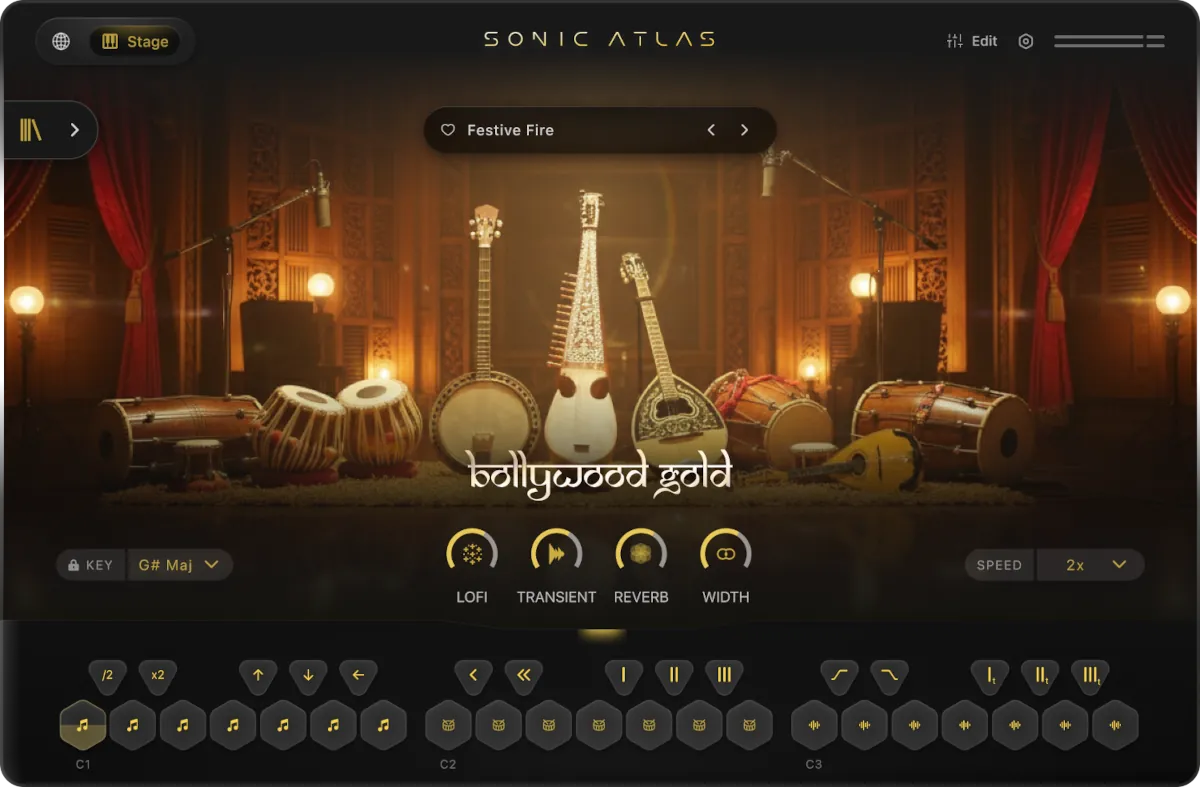Open the G# Maj key dropdown
This screenshot has height=787, width=1200.
click(180, 565)
